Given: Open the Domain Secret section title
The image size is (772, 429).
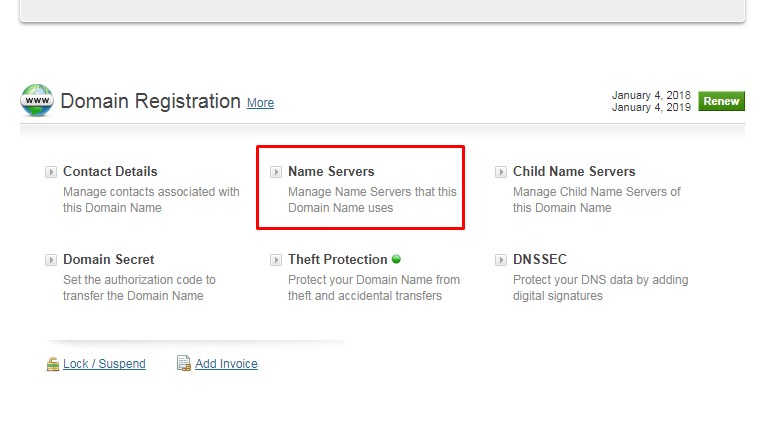Looking at the screenshot, I should 109,259.
